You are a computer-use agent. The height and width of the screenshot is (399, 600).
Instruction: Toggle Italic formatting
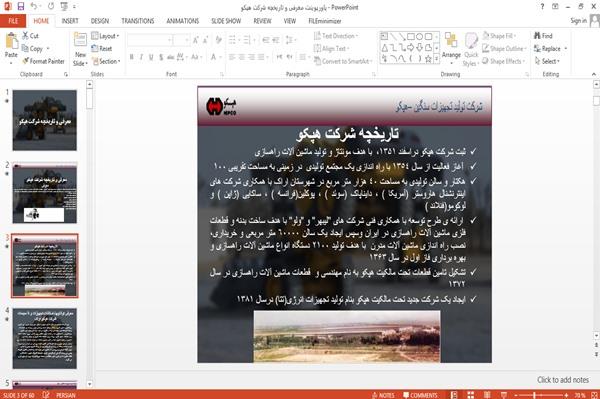(141, 57)
